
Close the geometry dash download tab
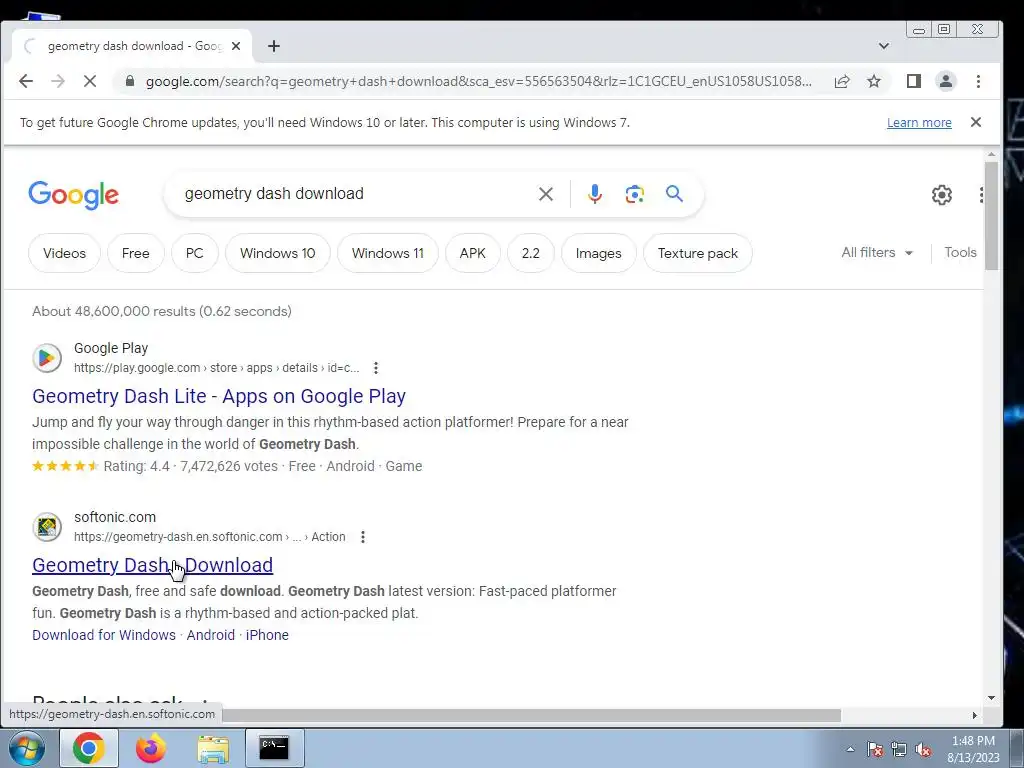pyautogui.click(x=236, y=46)
